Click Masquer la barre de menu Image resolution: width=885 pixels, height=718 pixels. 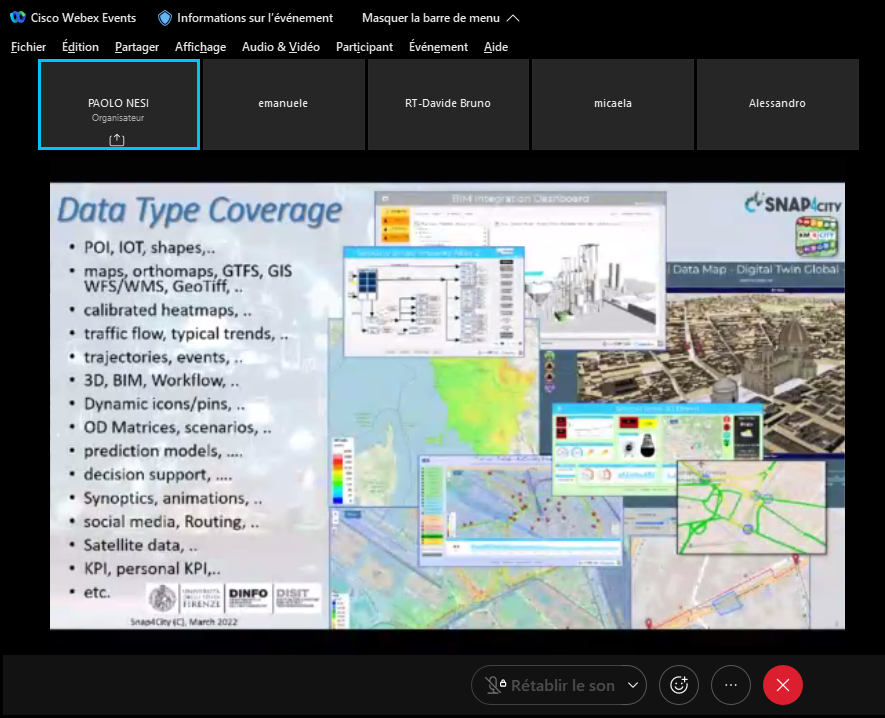point(431,18)
